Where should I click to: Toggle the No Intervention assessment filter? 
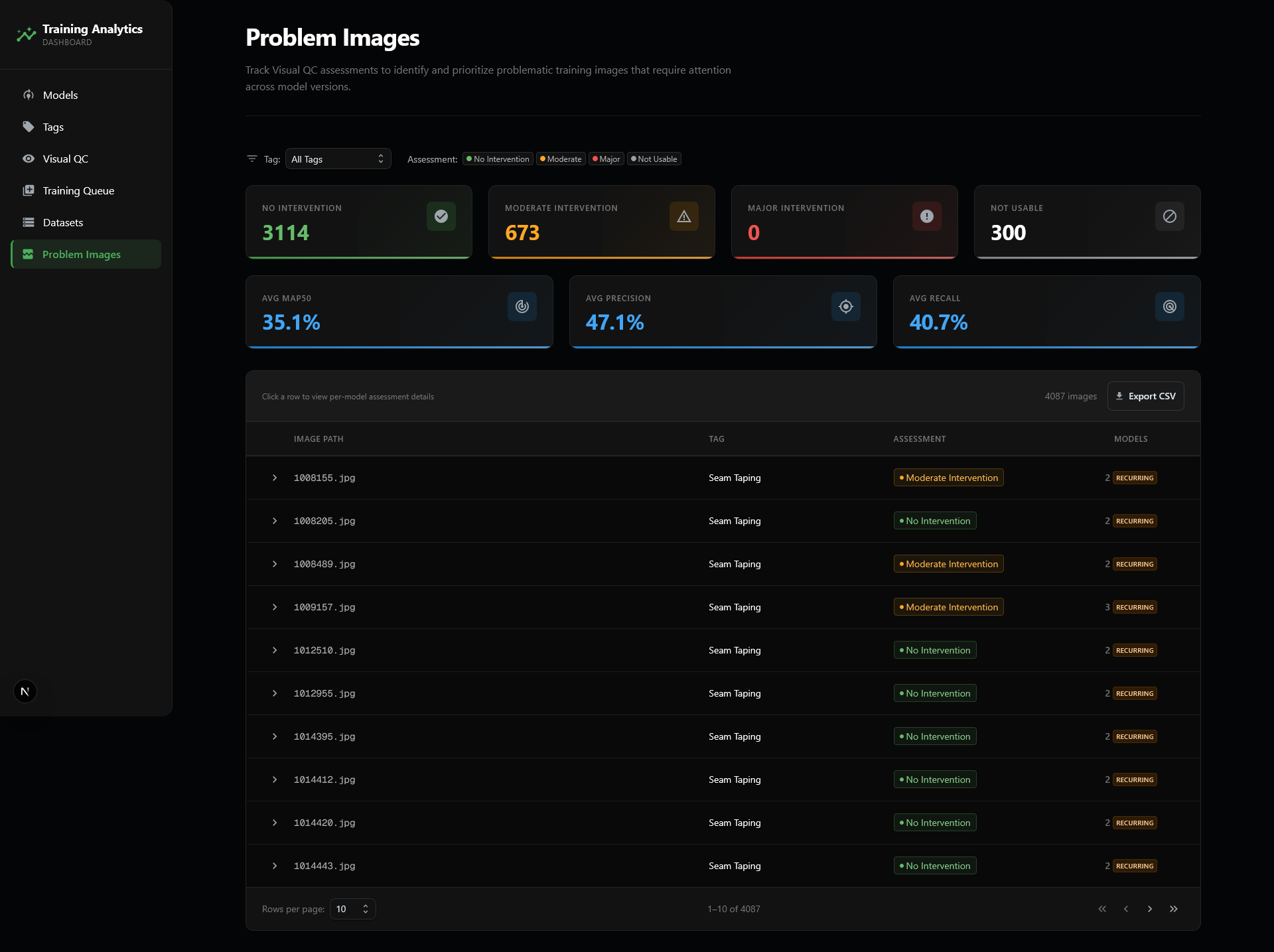click(x=498, y=159)
